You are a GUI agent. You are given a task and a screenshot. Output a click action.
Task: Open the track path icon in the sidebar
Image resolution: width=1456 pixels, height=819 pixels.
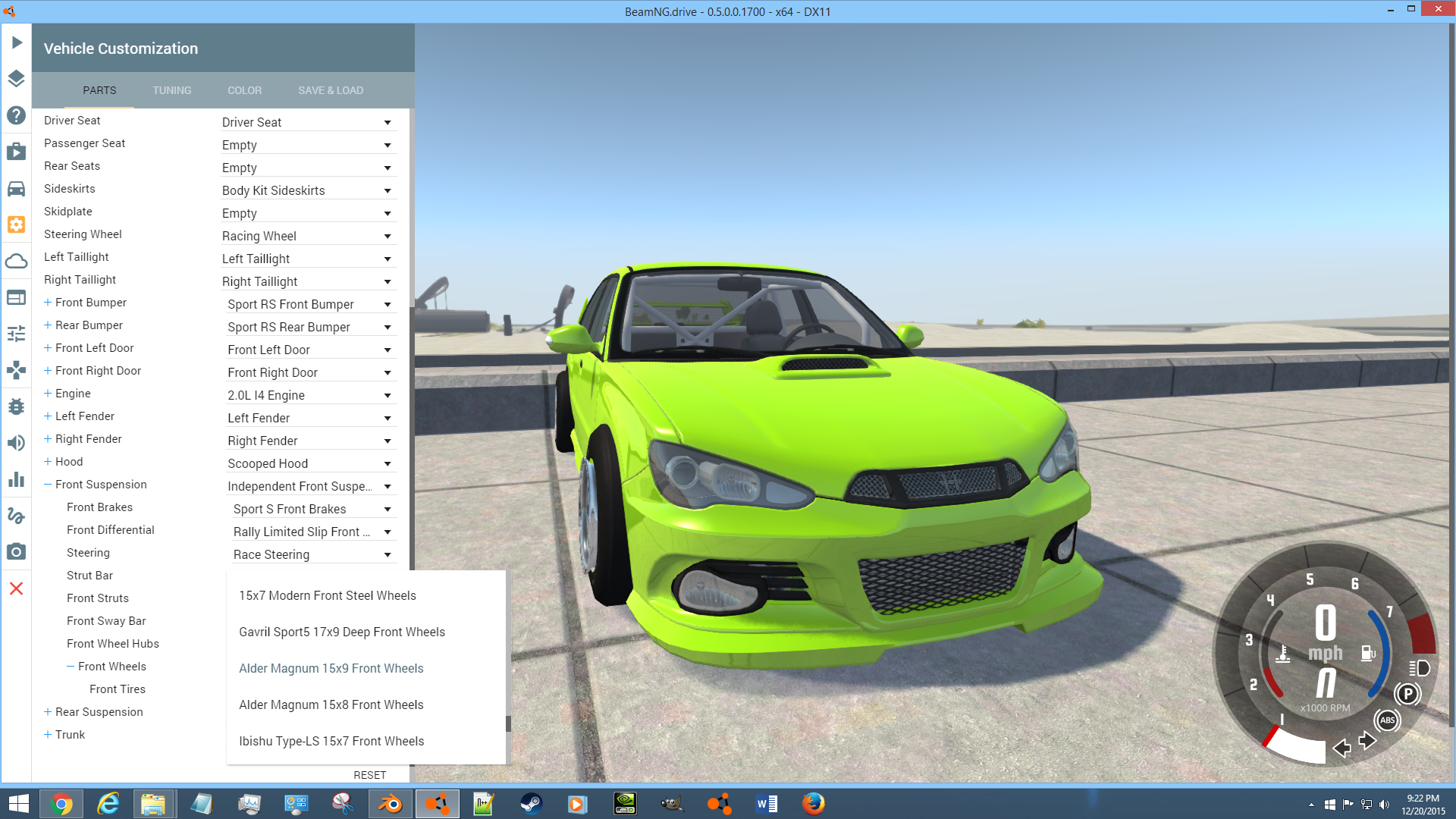point(17,516)
